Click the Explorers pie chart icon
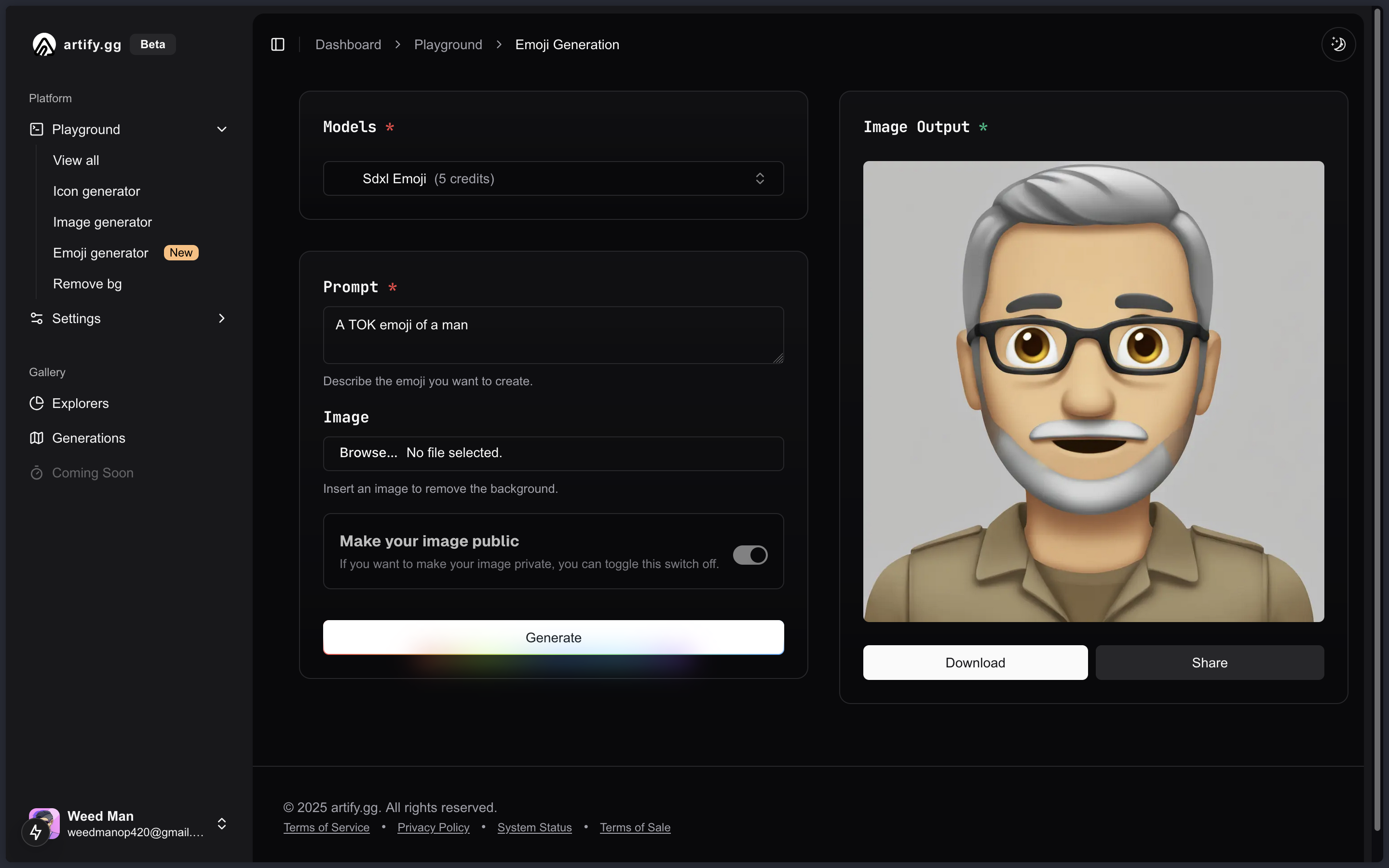The image size is (1389, 868). point(37,403)
